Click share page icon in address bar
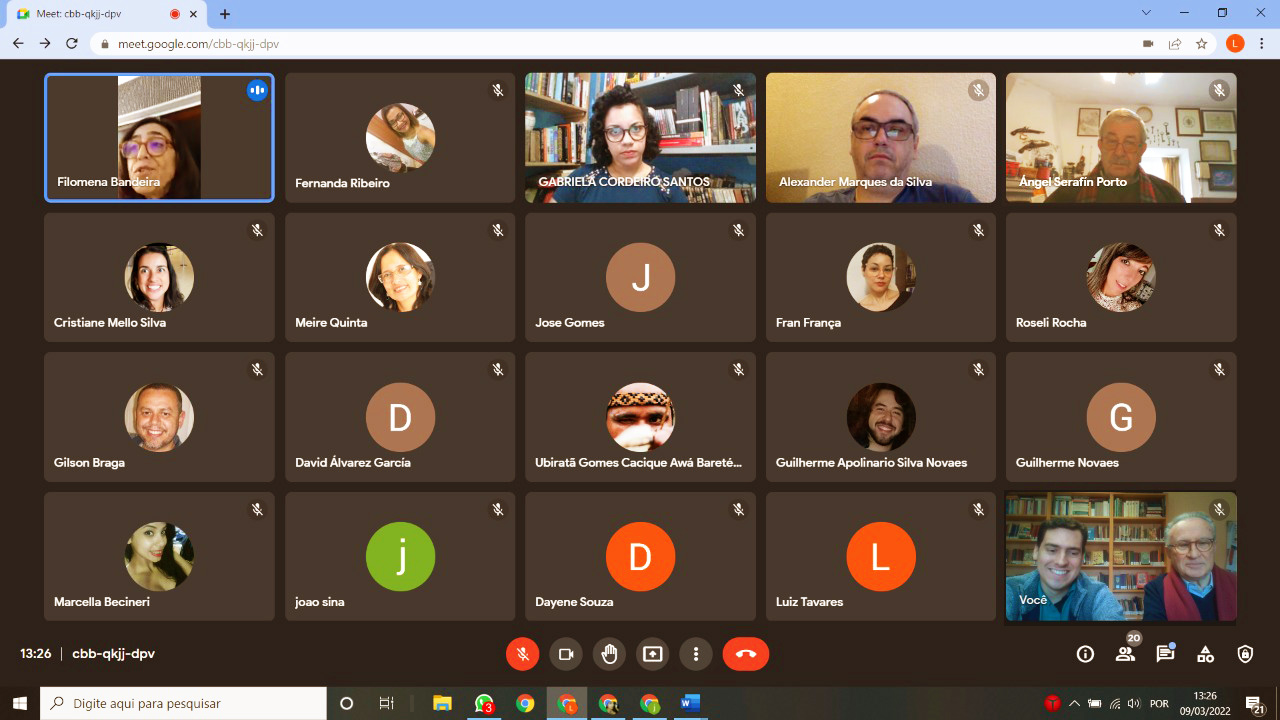Viewport: 1280px width, 720px height. 1175,44
